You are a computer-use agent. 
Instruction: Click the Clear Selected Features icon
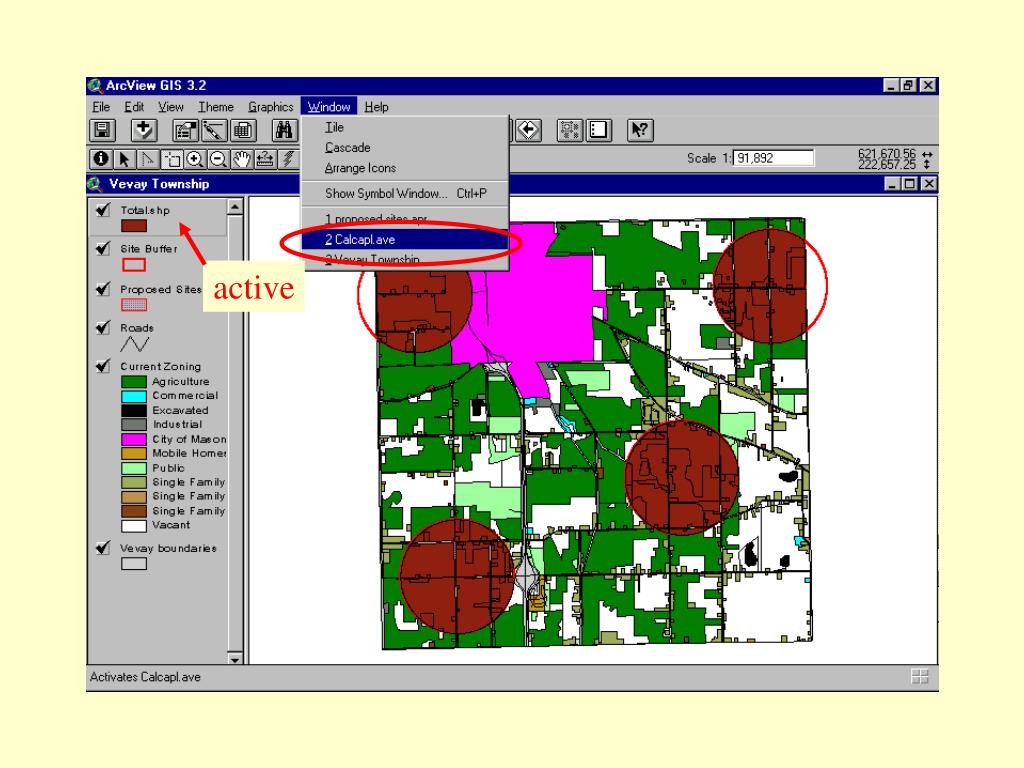598,131
